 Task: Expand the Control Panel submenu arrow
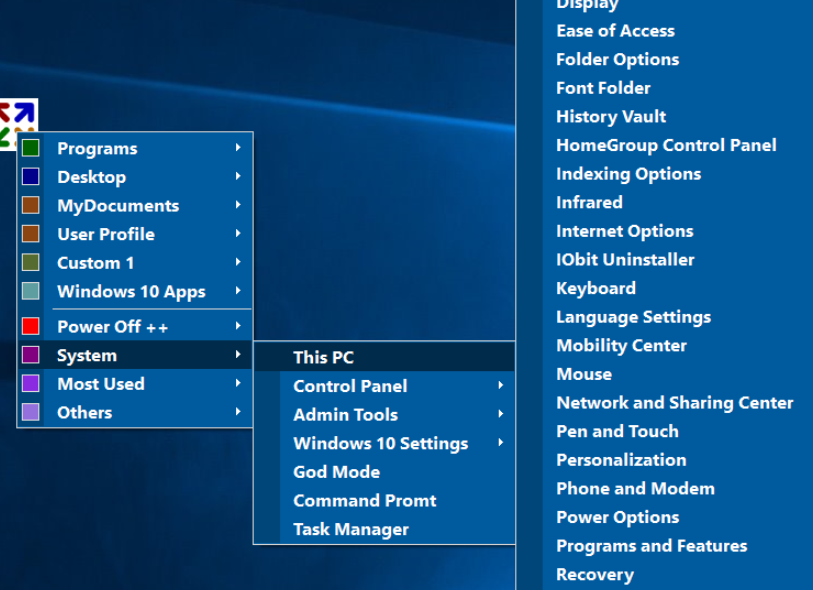[500, 385]
